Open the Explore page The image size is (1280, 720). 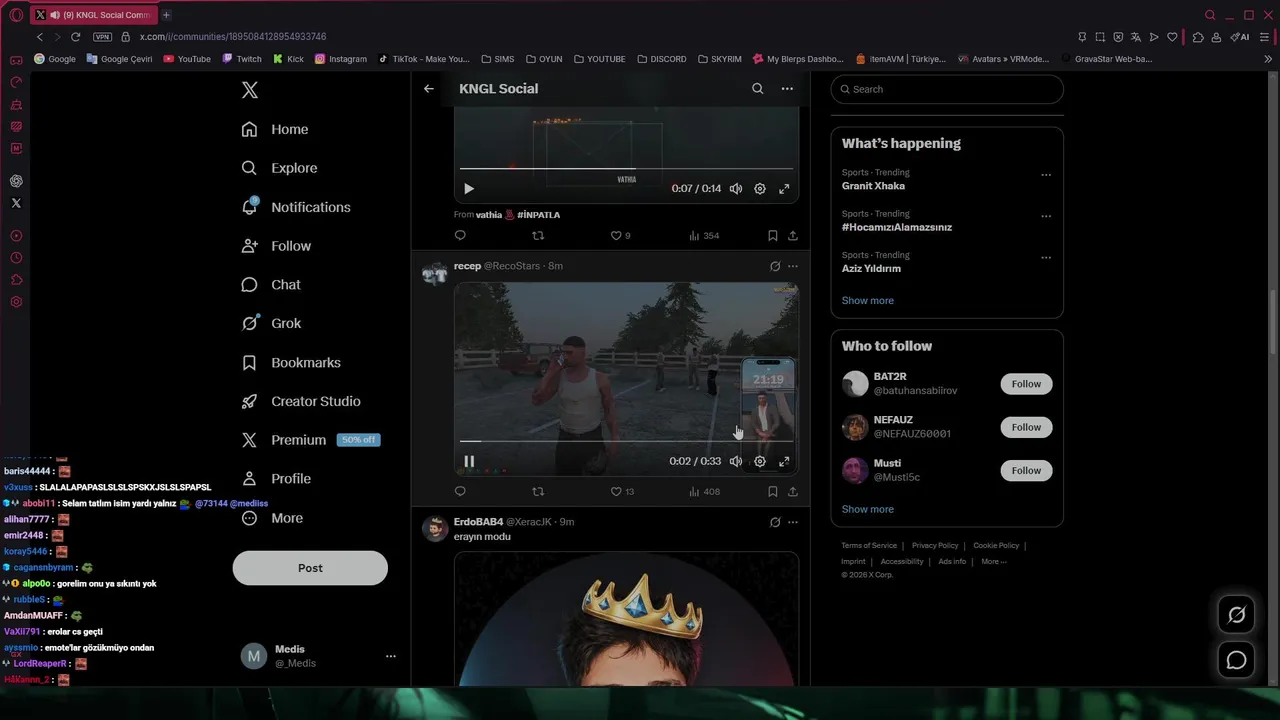pyautogui.click(x=279, y=168)
